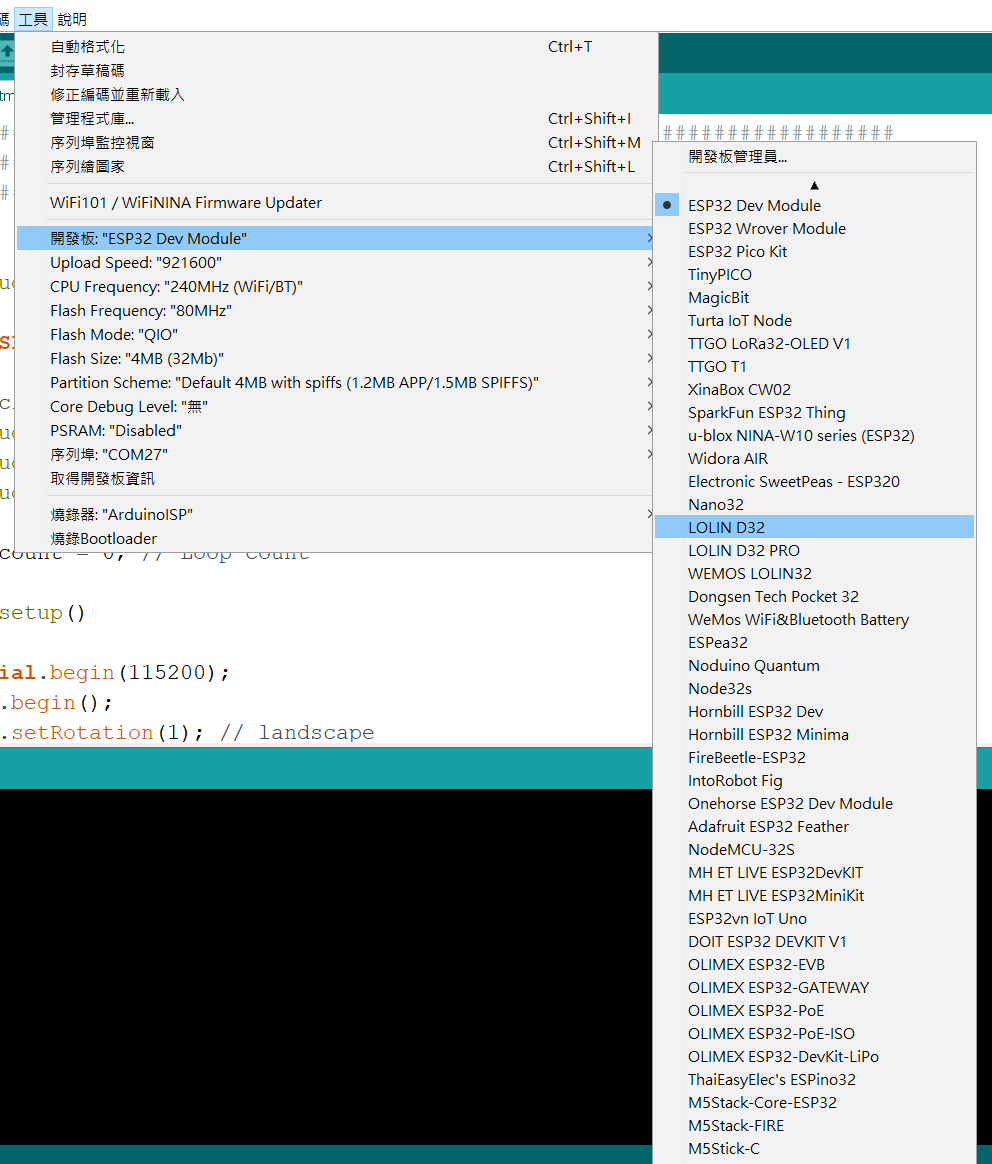Choose Nano32 board
Image resolution: width=992 pixels, height=1164 pixels.
pyautogui.click(x=815, y=505)
